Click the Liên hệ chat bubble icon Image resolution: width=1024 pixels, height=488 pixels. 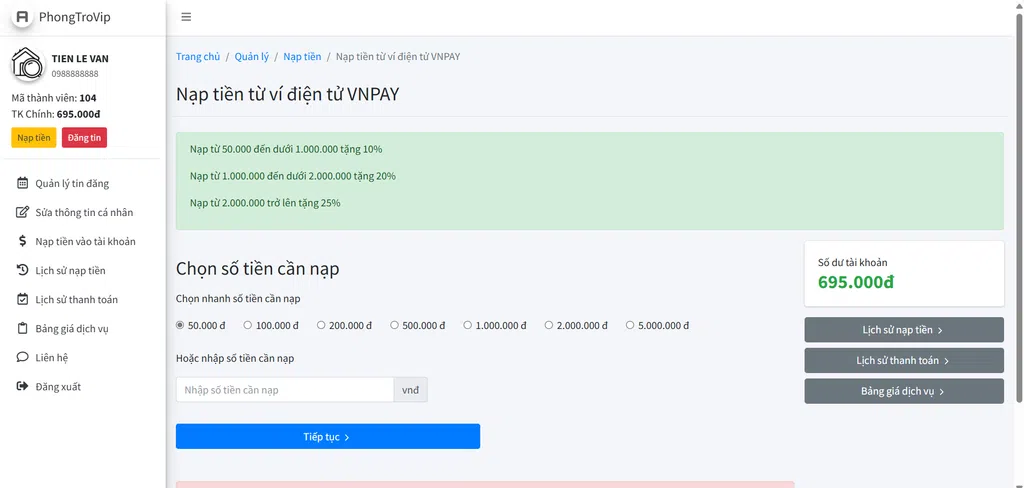[23, 357]
